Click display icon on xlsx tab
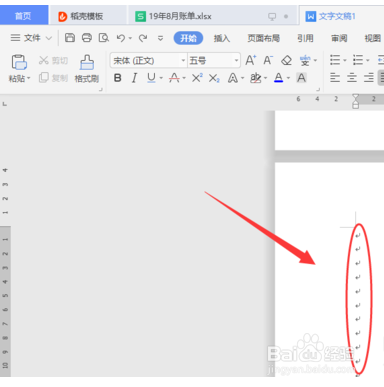Viewport: 384px width, 387px height. pyautogui.click(x=272, y=16)
